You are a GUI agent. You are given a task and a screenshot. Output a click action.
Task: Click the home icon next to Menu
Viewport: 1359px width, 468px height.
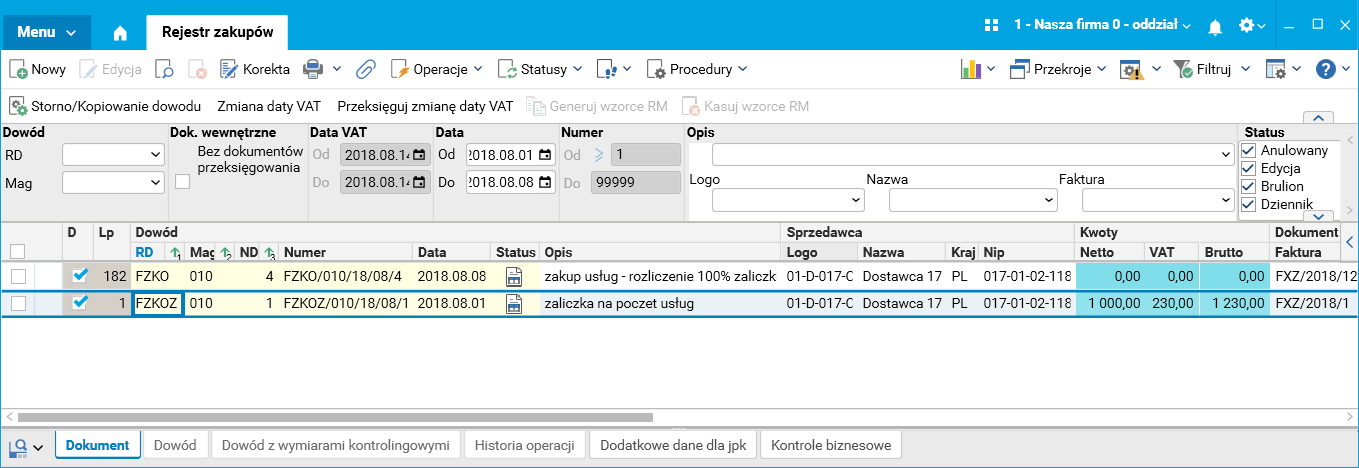(120, 33)
